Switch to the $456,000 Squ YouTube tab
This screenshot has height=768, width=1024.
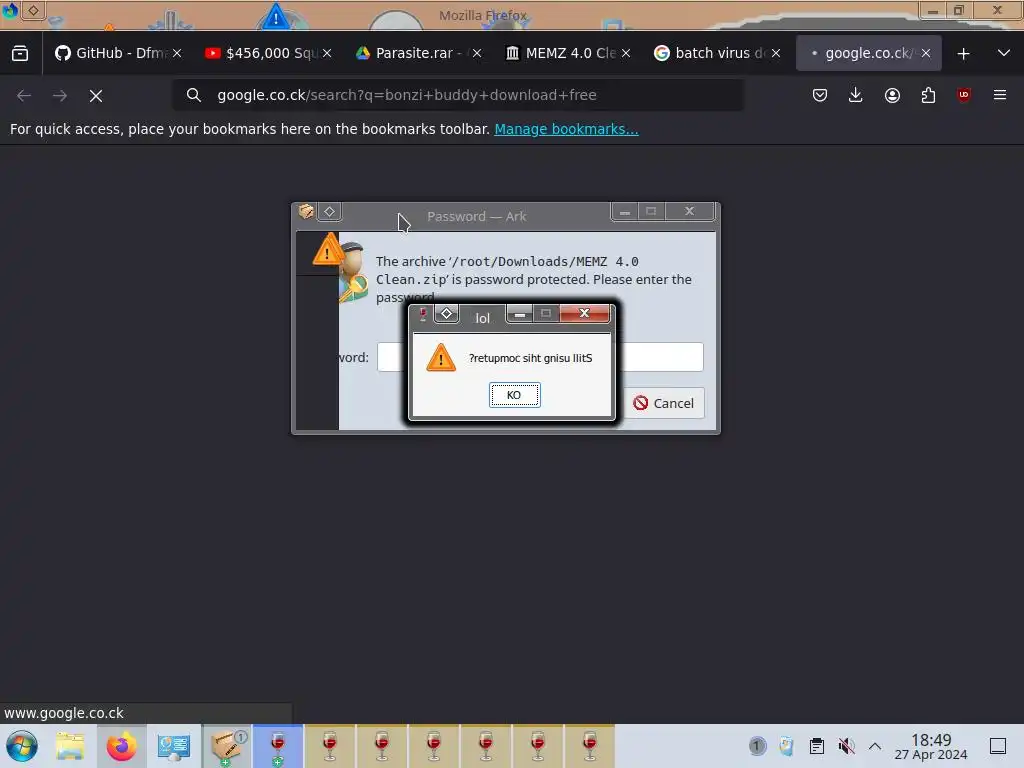click(259, 54)
